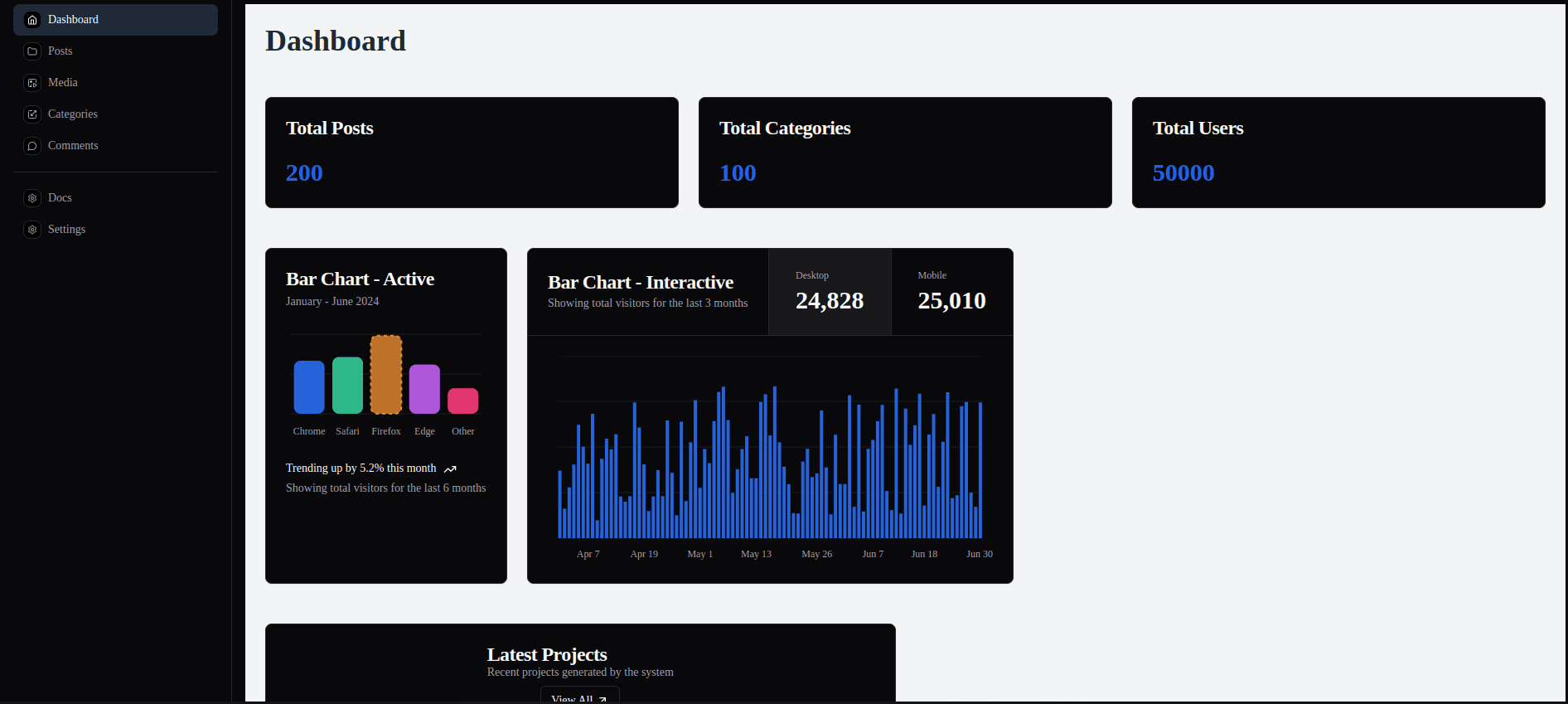Select the purple Edge bar
This screenshot has height=704, width=1568.
424,389
